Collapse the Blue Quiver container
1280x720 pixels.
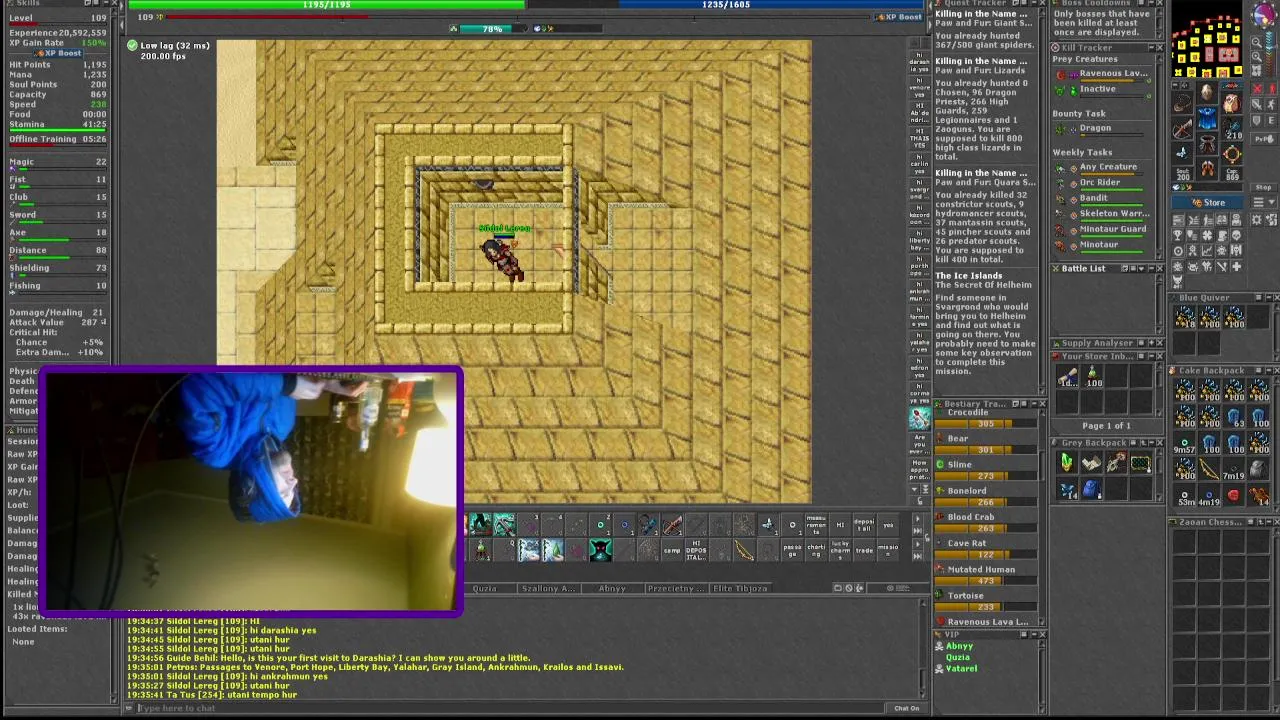[x=1268, y=297]
